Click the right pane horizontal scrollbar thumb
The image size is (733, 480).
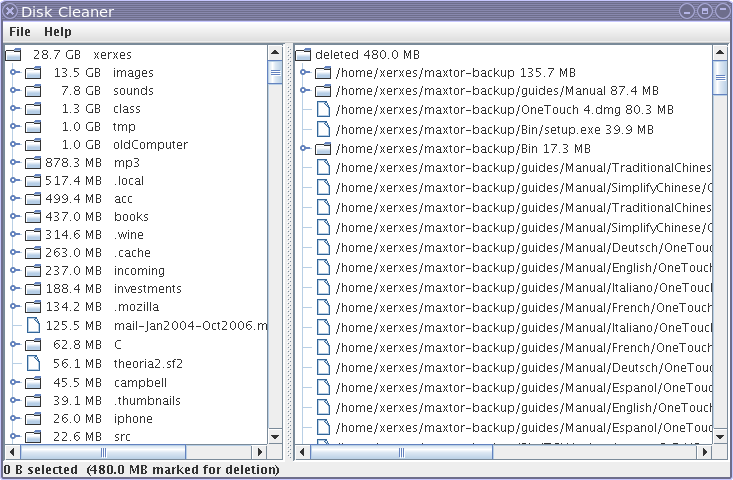click(x=401, y=452)
